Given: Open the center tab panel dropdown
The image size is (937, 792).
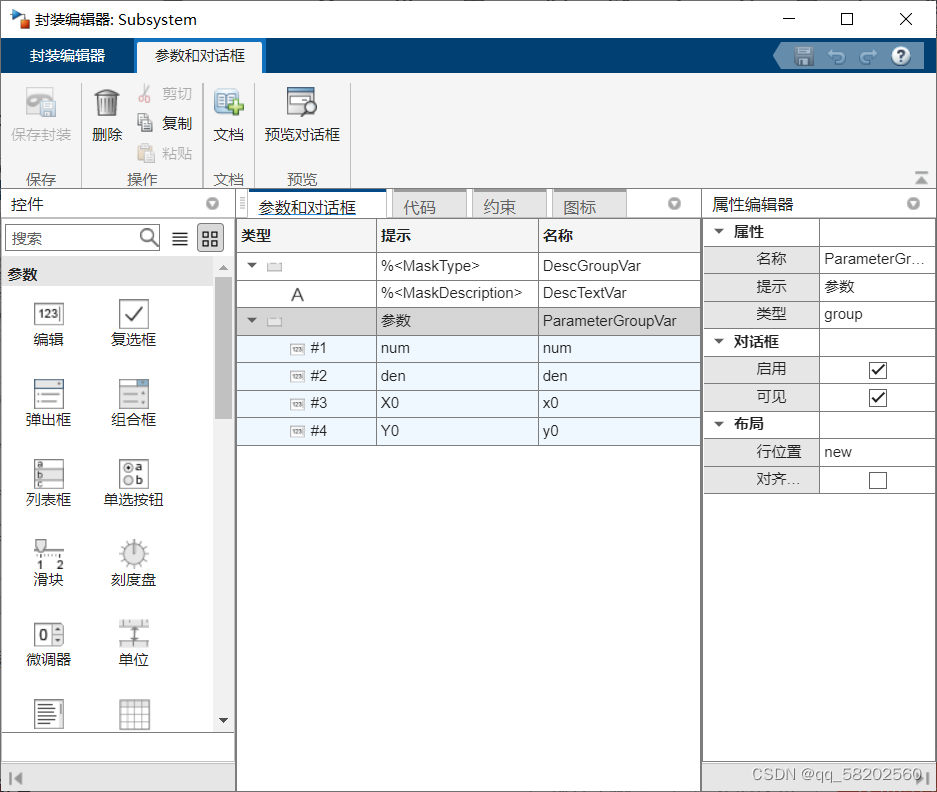Looking at the screenshot, I should (674, 204).
